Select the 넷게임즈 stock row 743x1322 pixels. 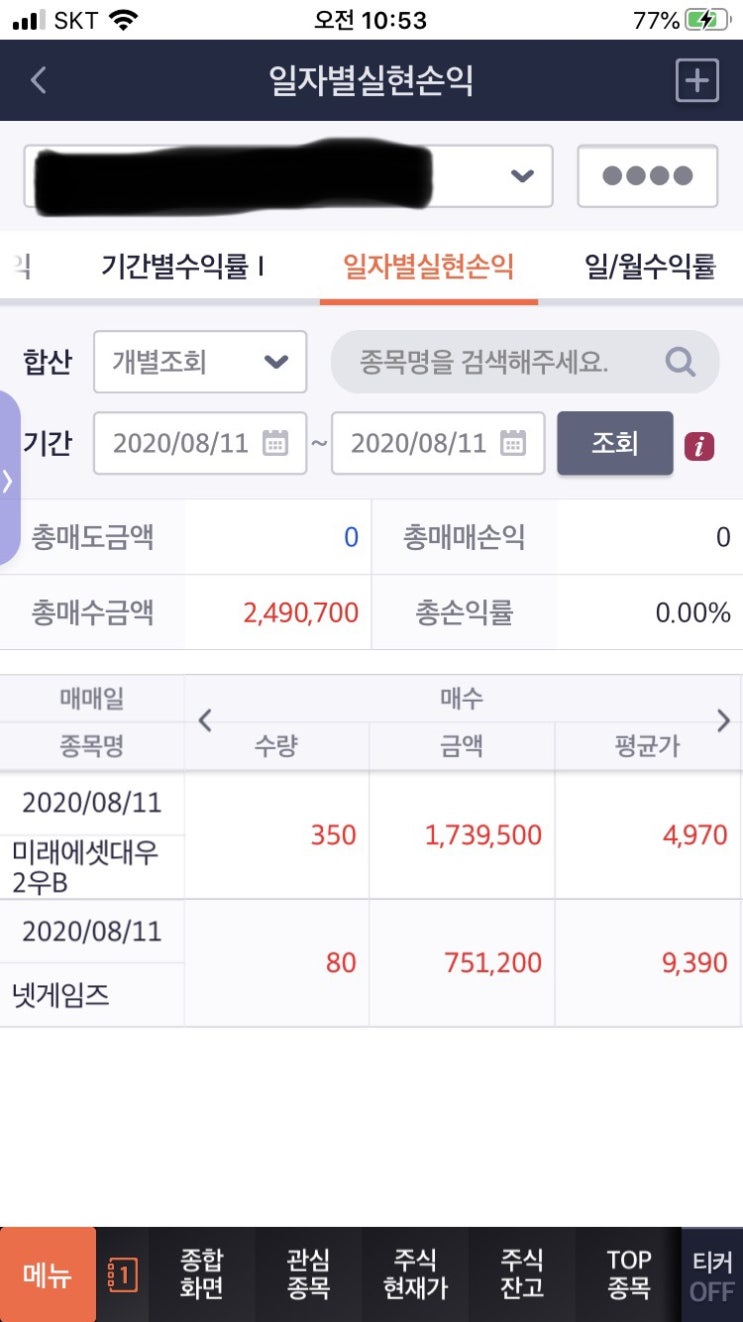pyautogui.click(x=371, y=963)
